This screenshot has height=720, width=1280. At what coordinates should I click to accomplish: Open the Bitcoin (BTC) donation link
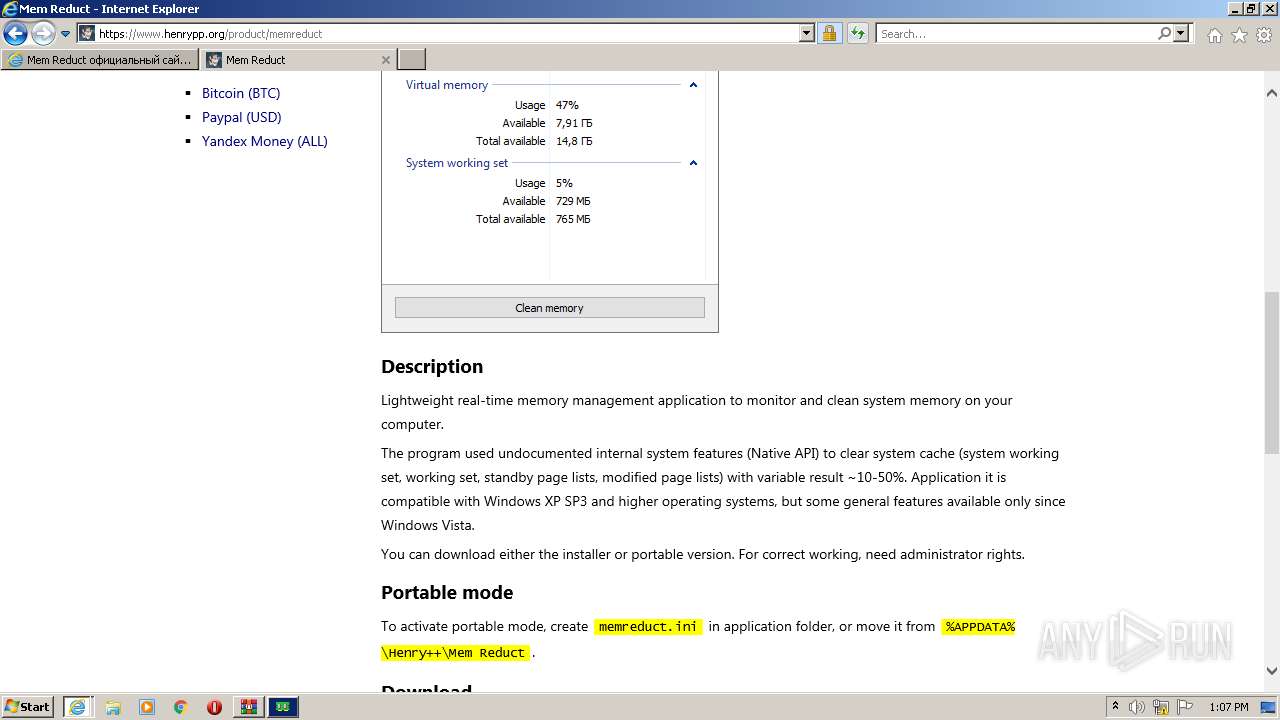coord(241,93)
